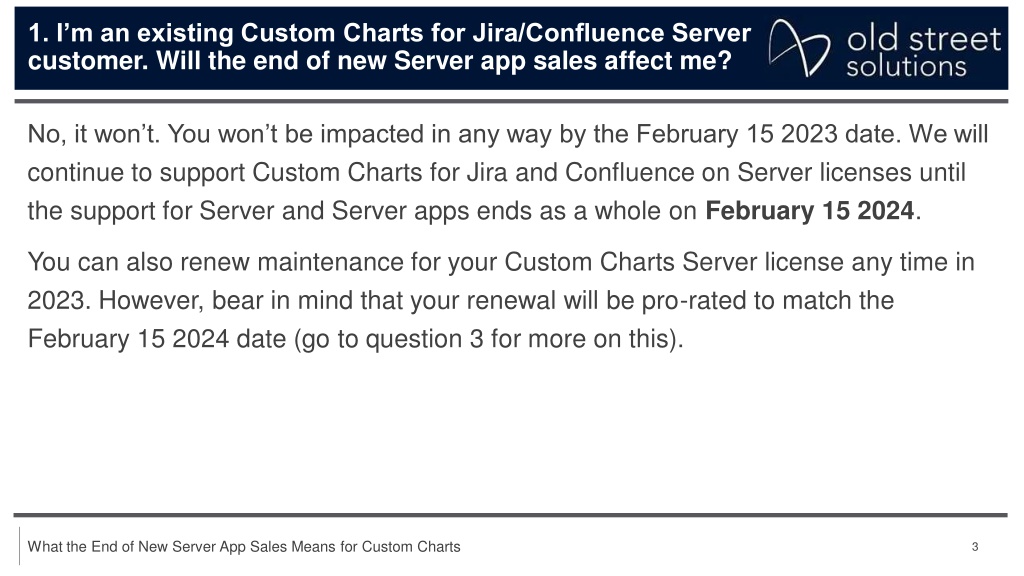Click the gray horizontal rule above footer
1024x576 pixels.
click(511, 515)
